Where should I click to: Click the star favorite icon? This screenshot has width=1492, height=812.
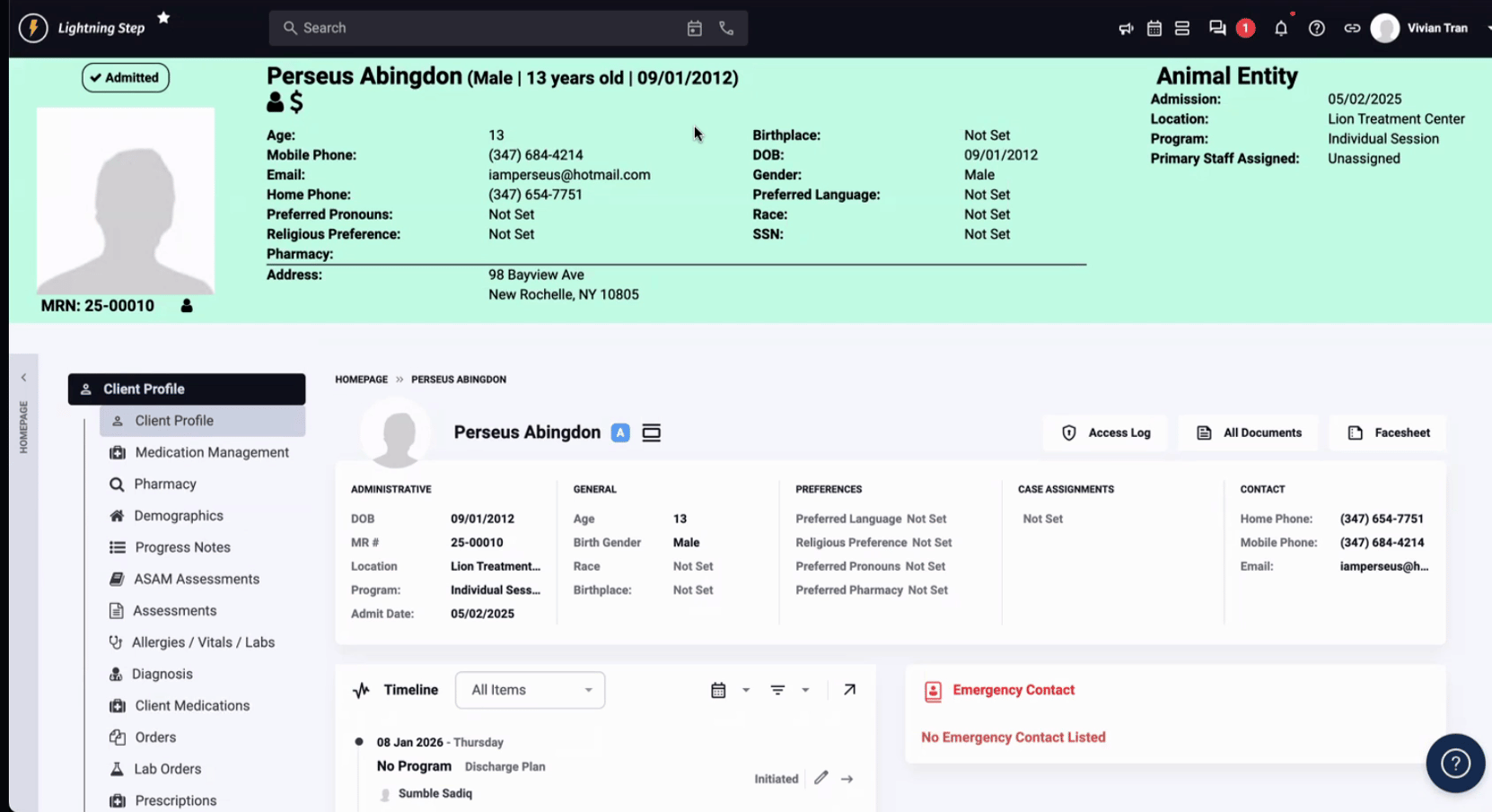click(163, 18)
